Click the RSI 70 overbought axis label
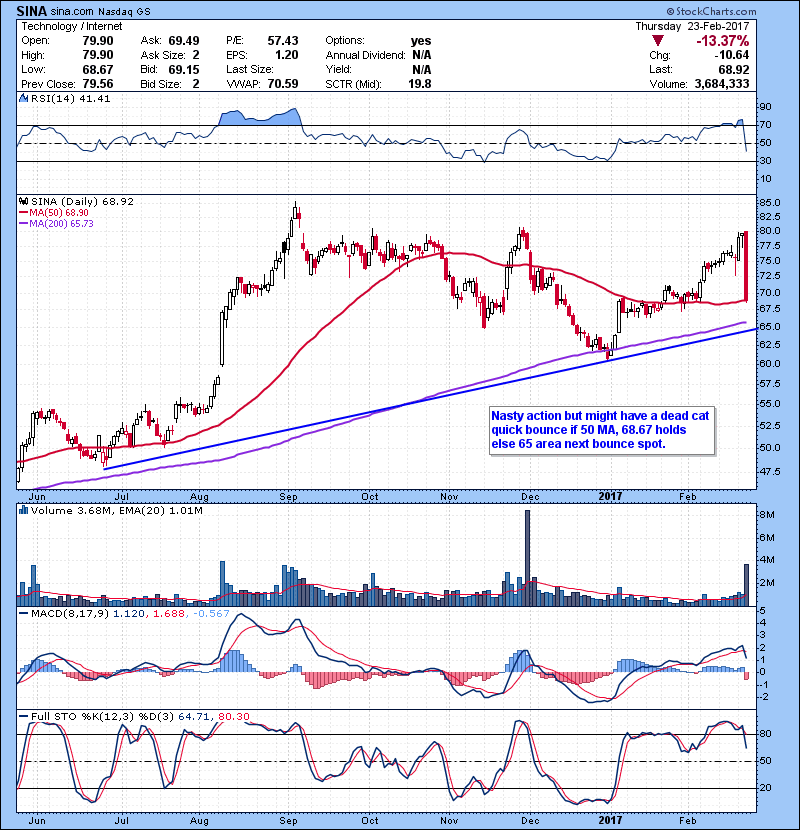The image size is (800, 830). [x=766, y=125]
